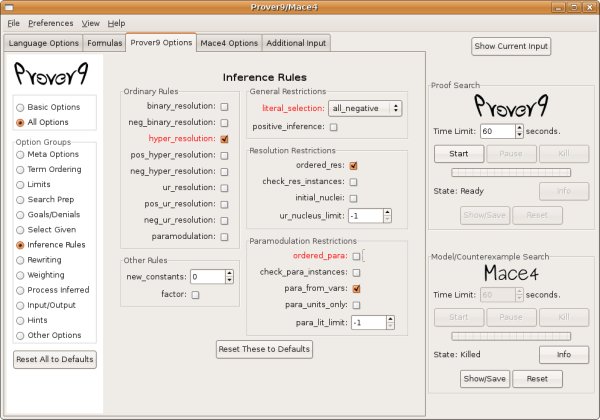The width and height of the screenshot is (600, 420).
Task: Click Reset All to Defaults
Action: click(55, 360)
